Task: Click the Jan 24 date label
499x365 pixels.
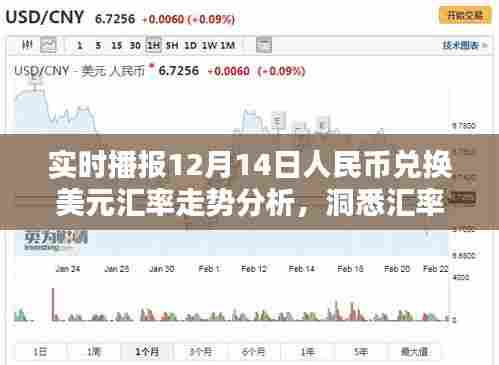Action: click(68, 269)
